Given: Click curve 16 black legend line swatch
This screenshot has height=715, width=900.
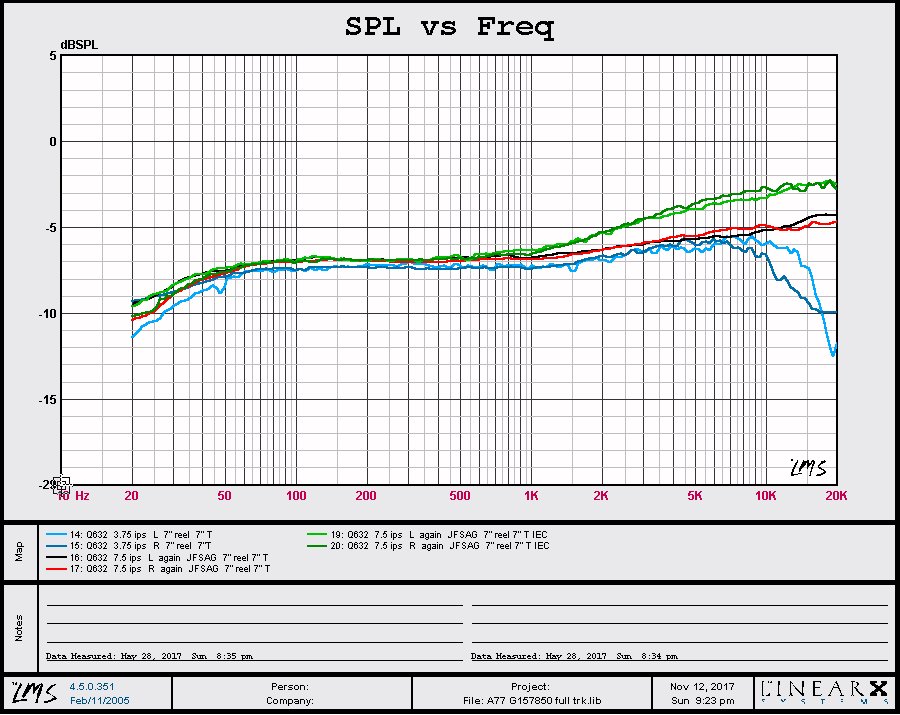Looking at the screenshot, I should click(x=56, y=557).
